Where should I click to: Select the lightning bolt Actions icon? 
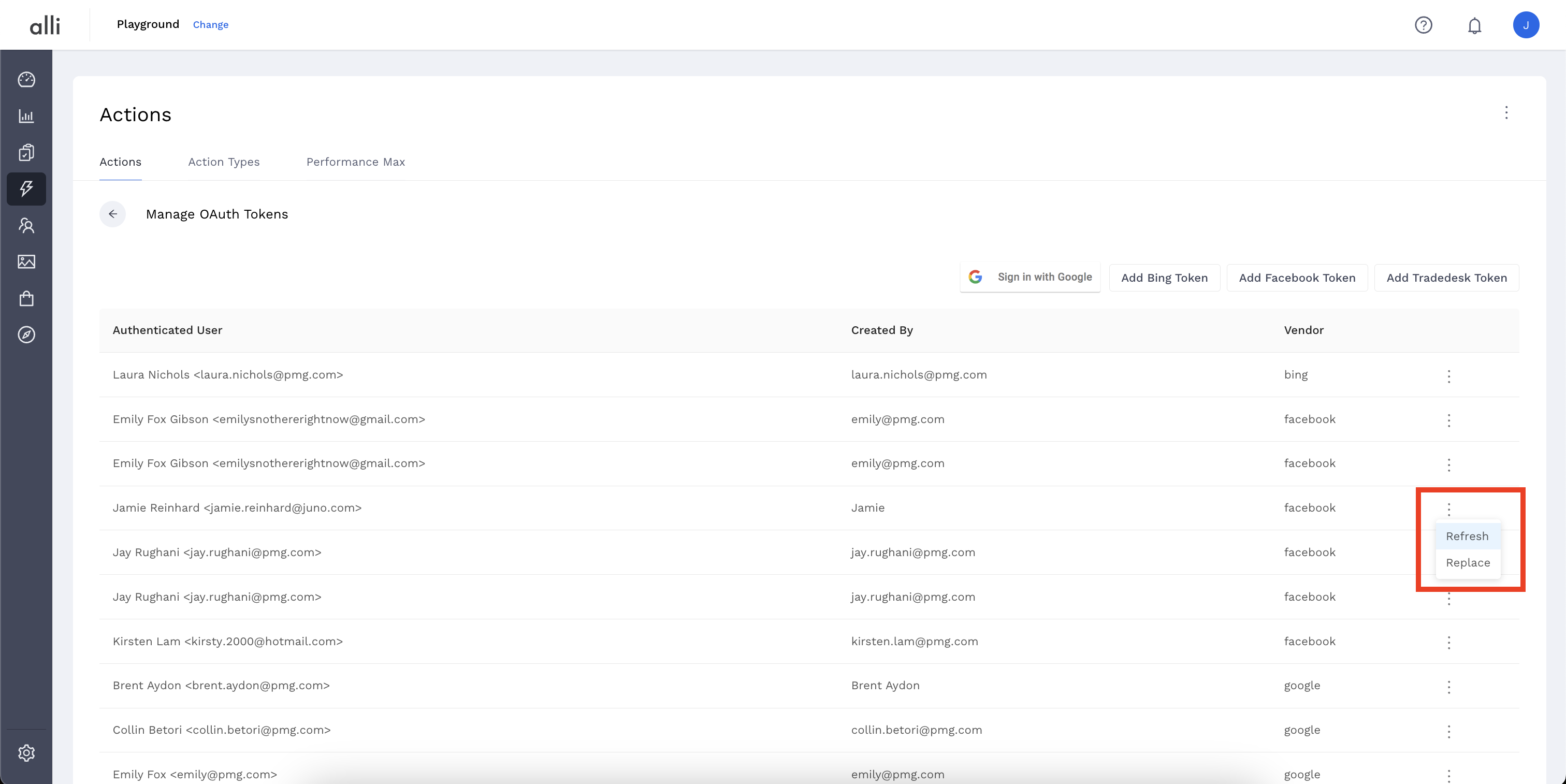point(26,188)
